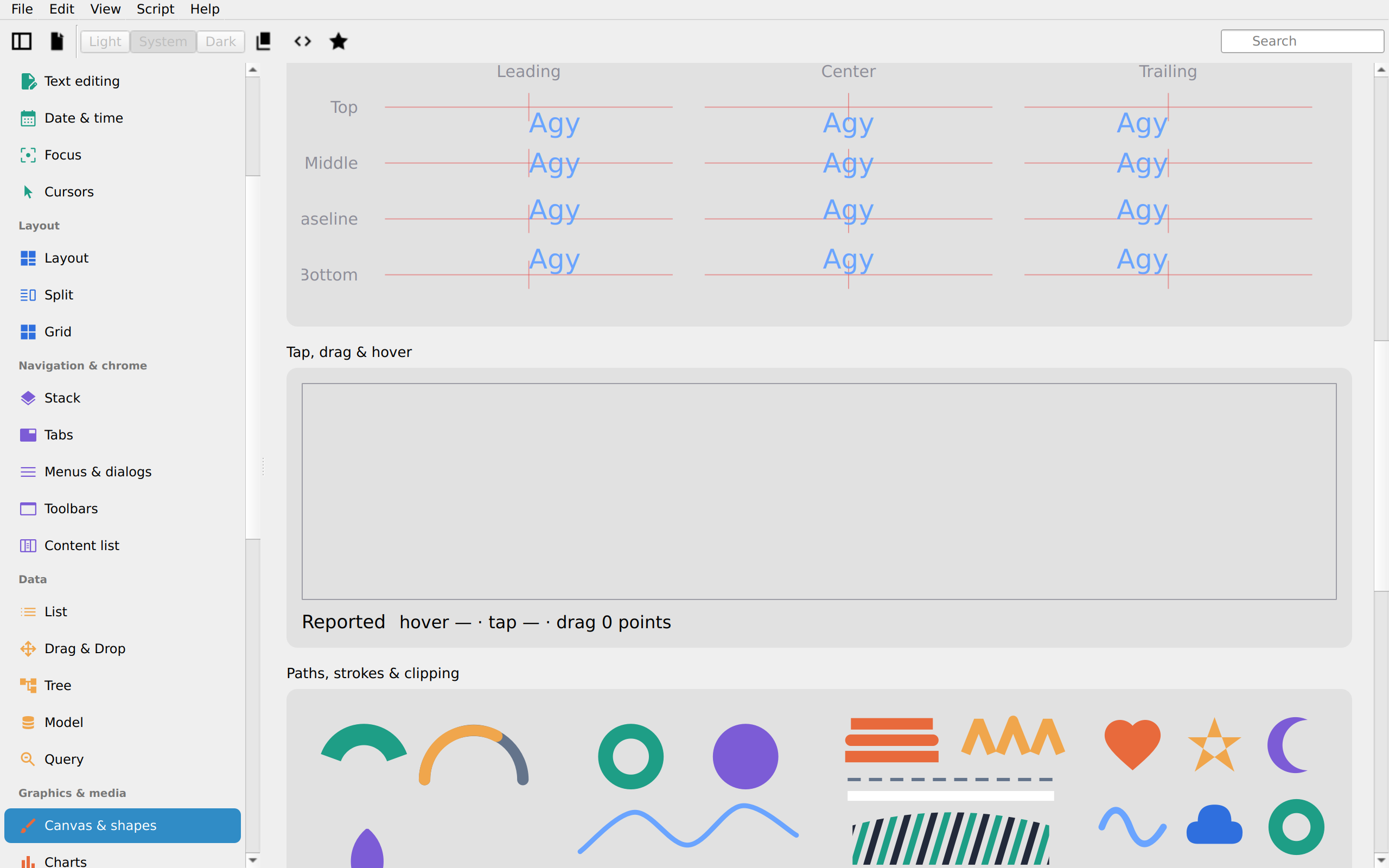Switch theme to System
The width and height of the screenshot is (1389, 868).
click(163, 41)
